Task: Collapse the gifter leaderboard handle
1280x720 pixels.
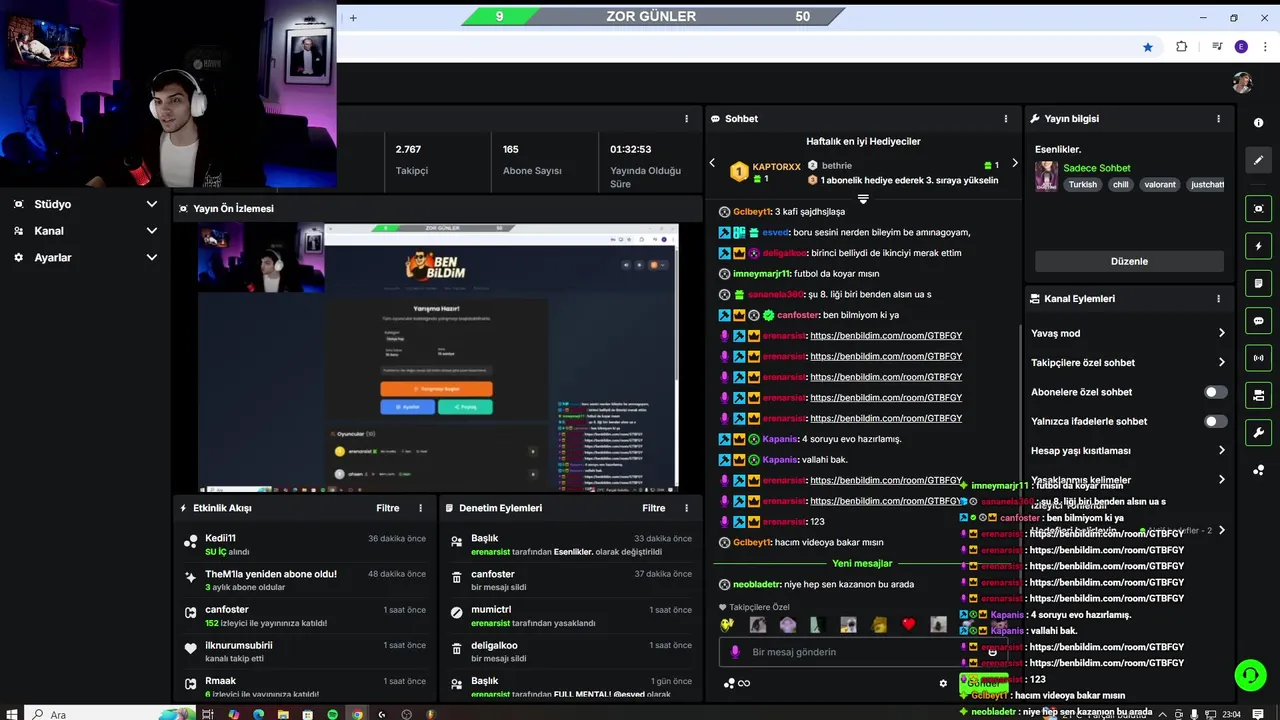Action: tap(863, 199)
